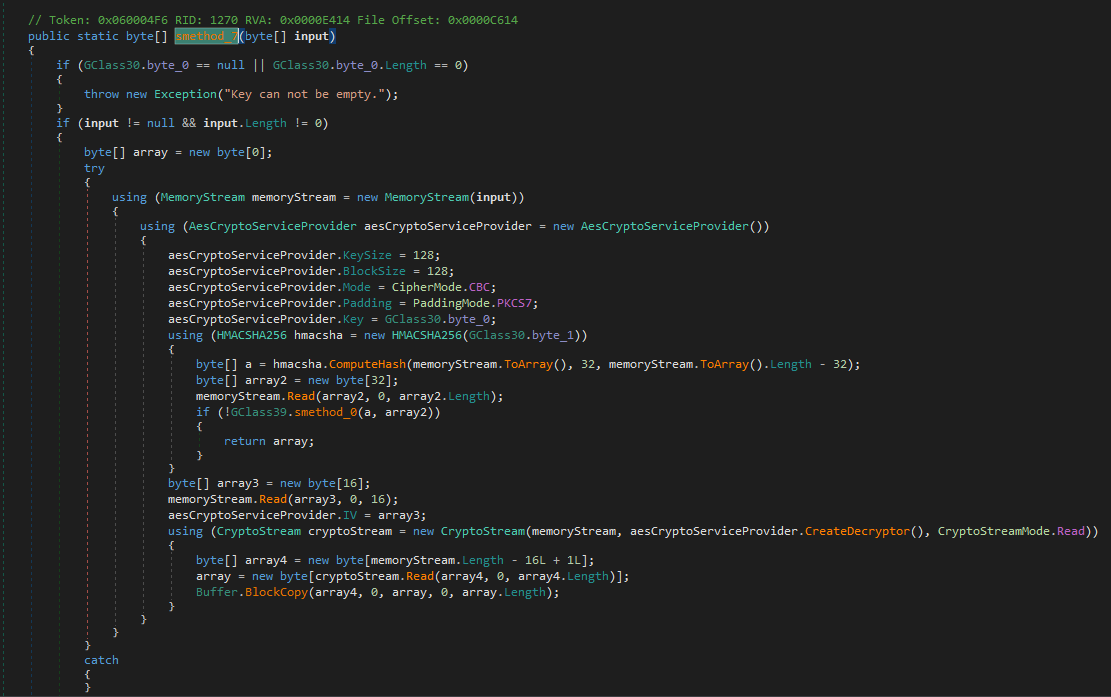Click the highlighted smethod_7 method name

(206, 36)
